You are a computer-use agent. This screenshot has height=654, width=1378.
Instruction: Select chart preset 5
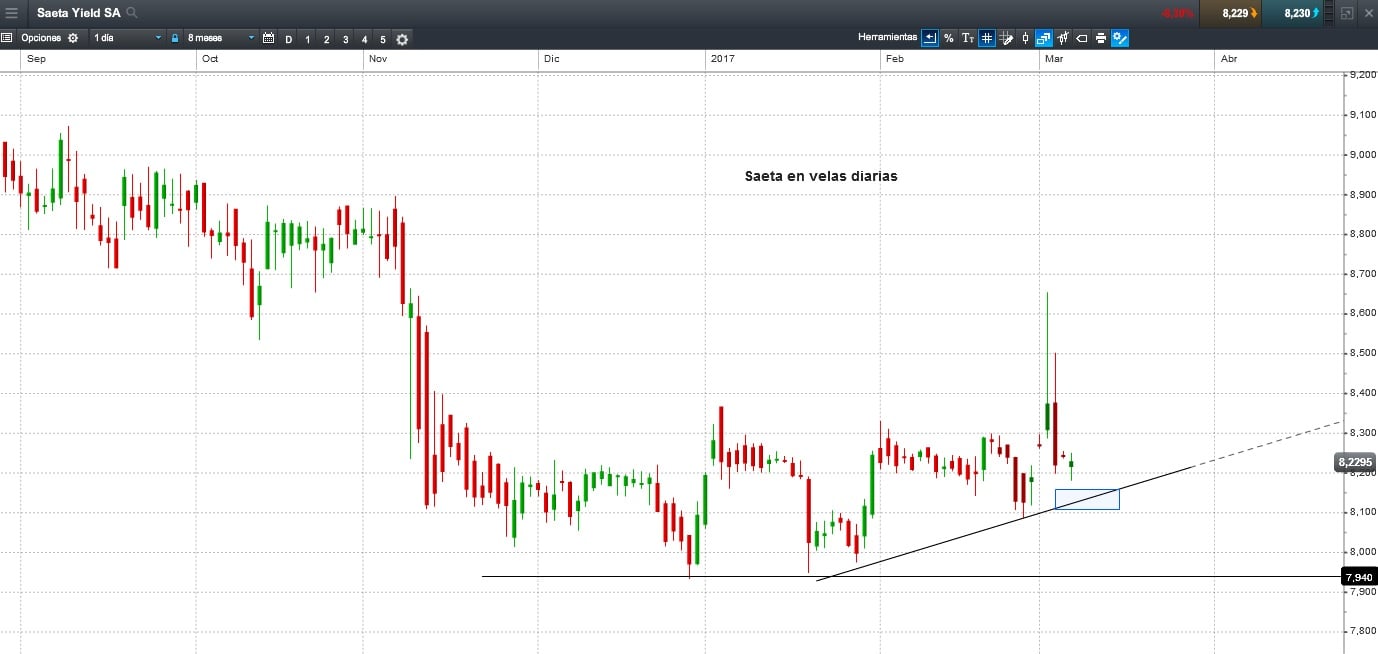click(383, 39)
